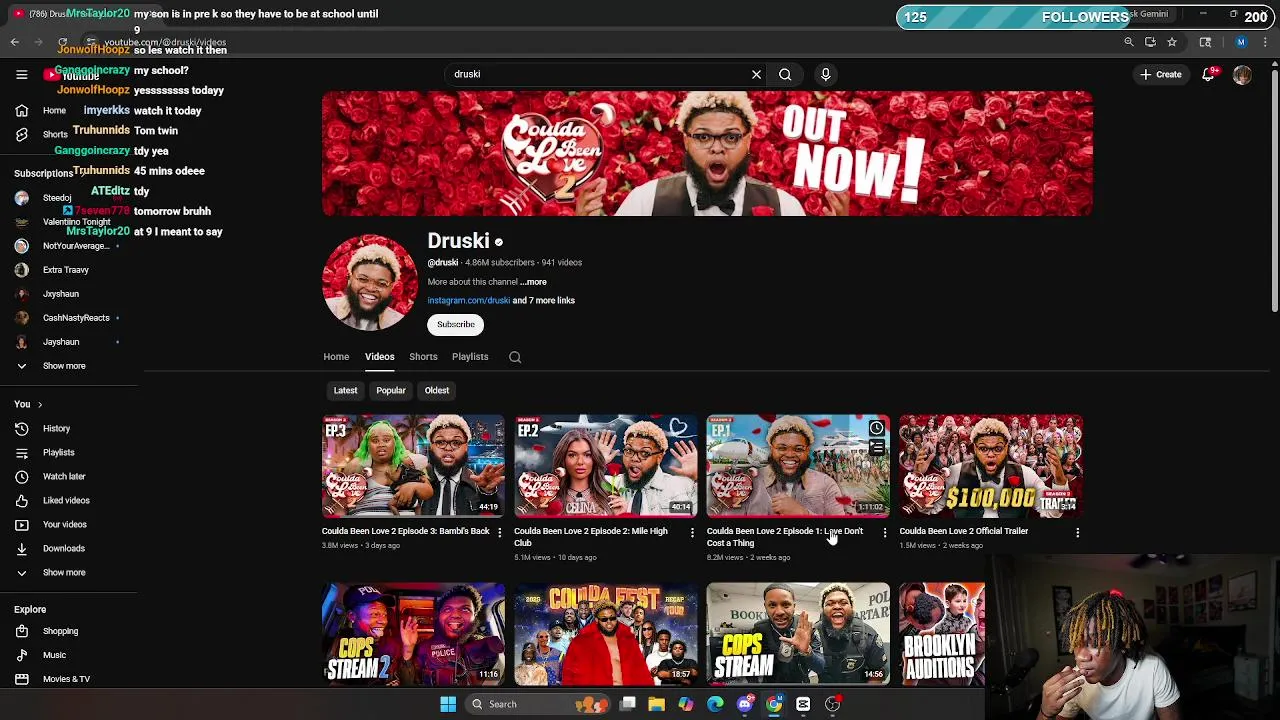Expand subscriptions with Show more
The image size is (1280, 720).
(63, 366)
